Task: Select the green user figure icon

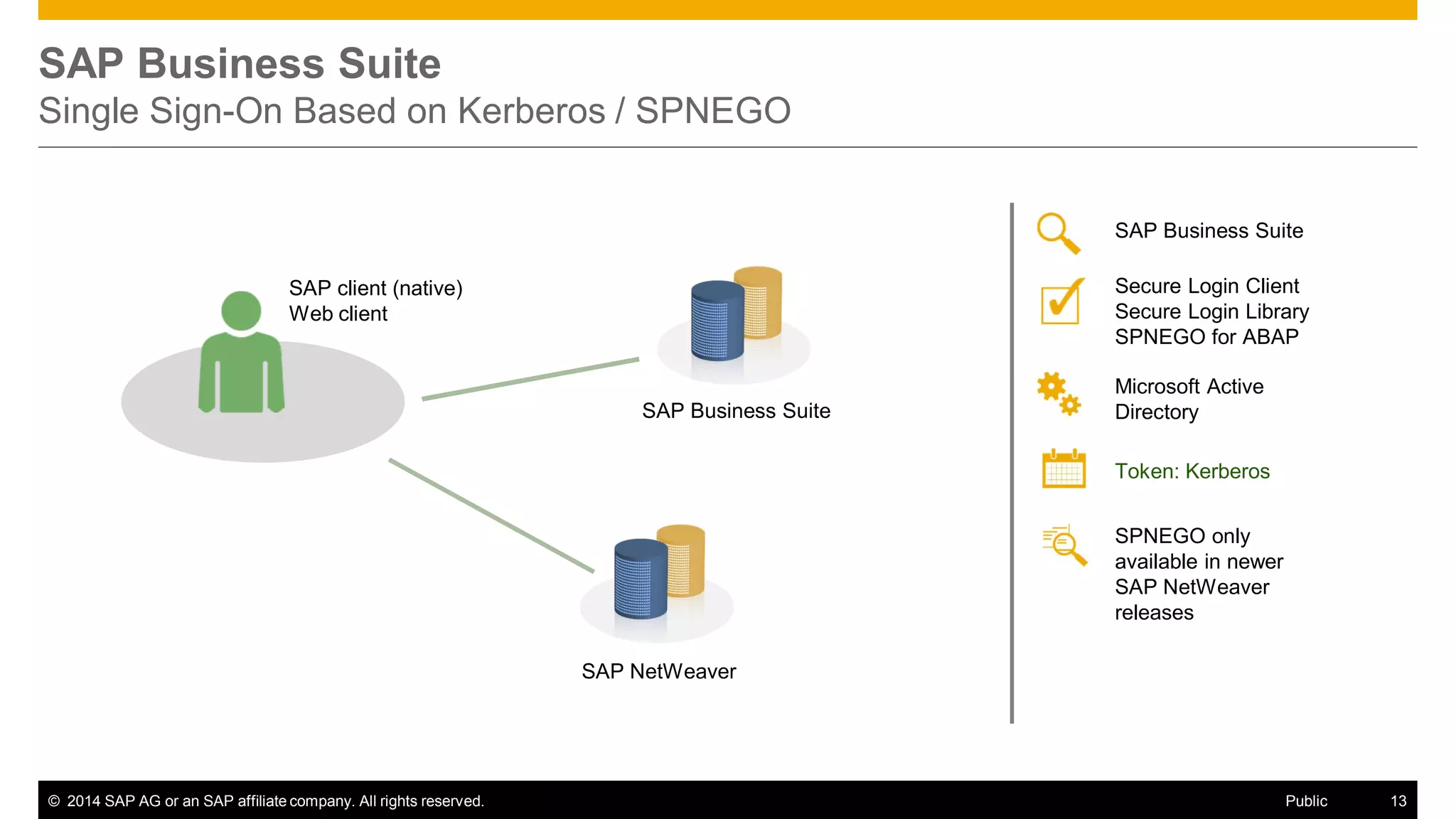Action: tap(241, 352)
